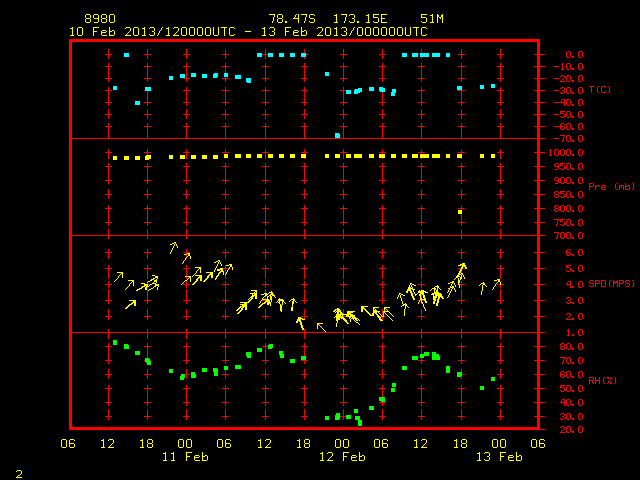Select the RH(%) humidity axis label
The width and height of the screenshot is (640, 480).
point(602,380)
